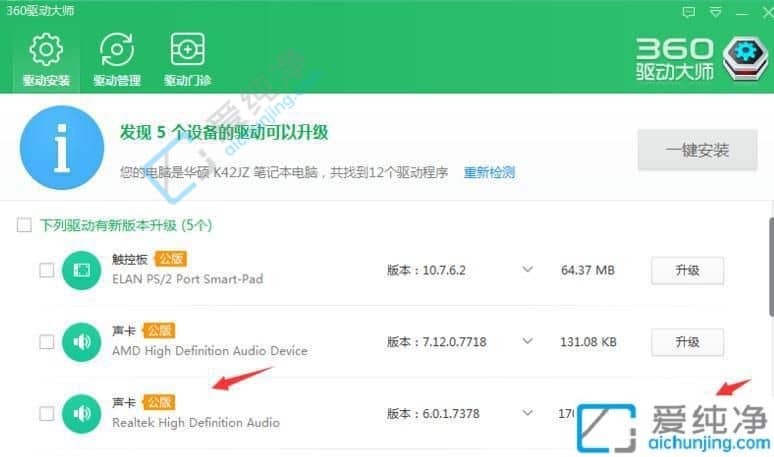Tick the select-all 下列驱动有新版本升级 checkbox
Viewport: 774px width, 457px height.
click(24, 225)
